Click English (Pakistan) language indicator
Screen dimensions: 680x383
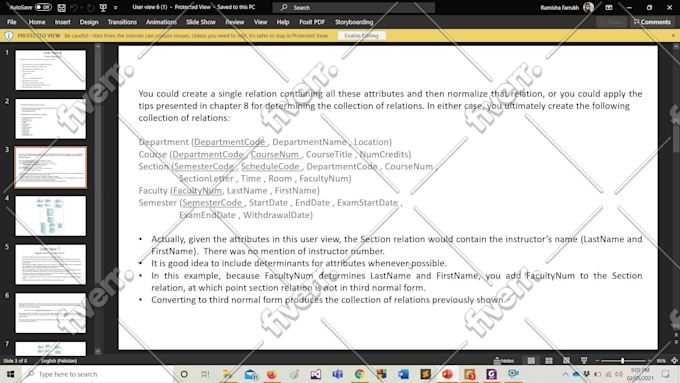(x=59, y=361)
